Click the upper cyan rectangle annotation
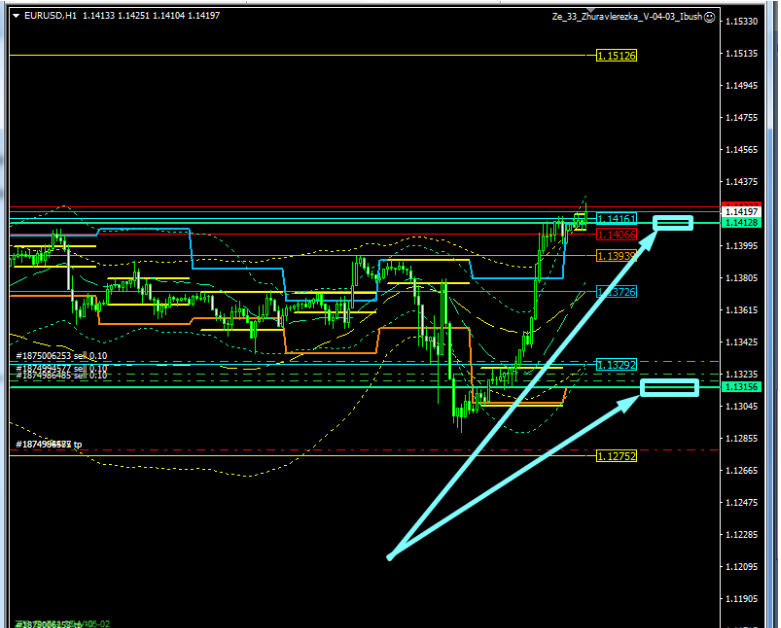Screen dimensions: 781x628 coord(672,222)
